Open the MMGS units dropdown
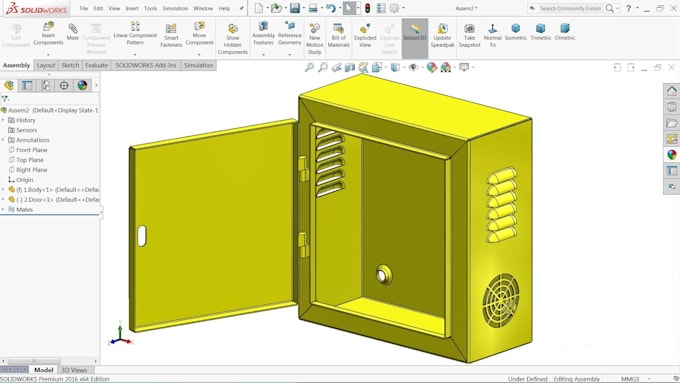This screenshot has width=680, height=383. click(x=649, y=379)
